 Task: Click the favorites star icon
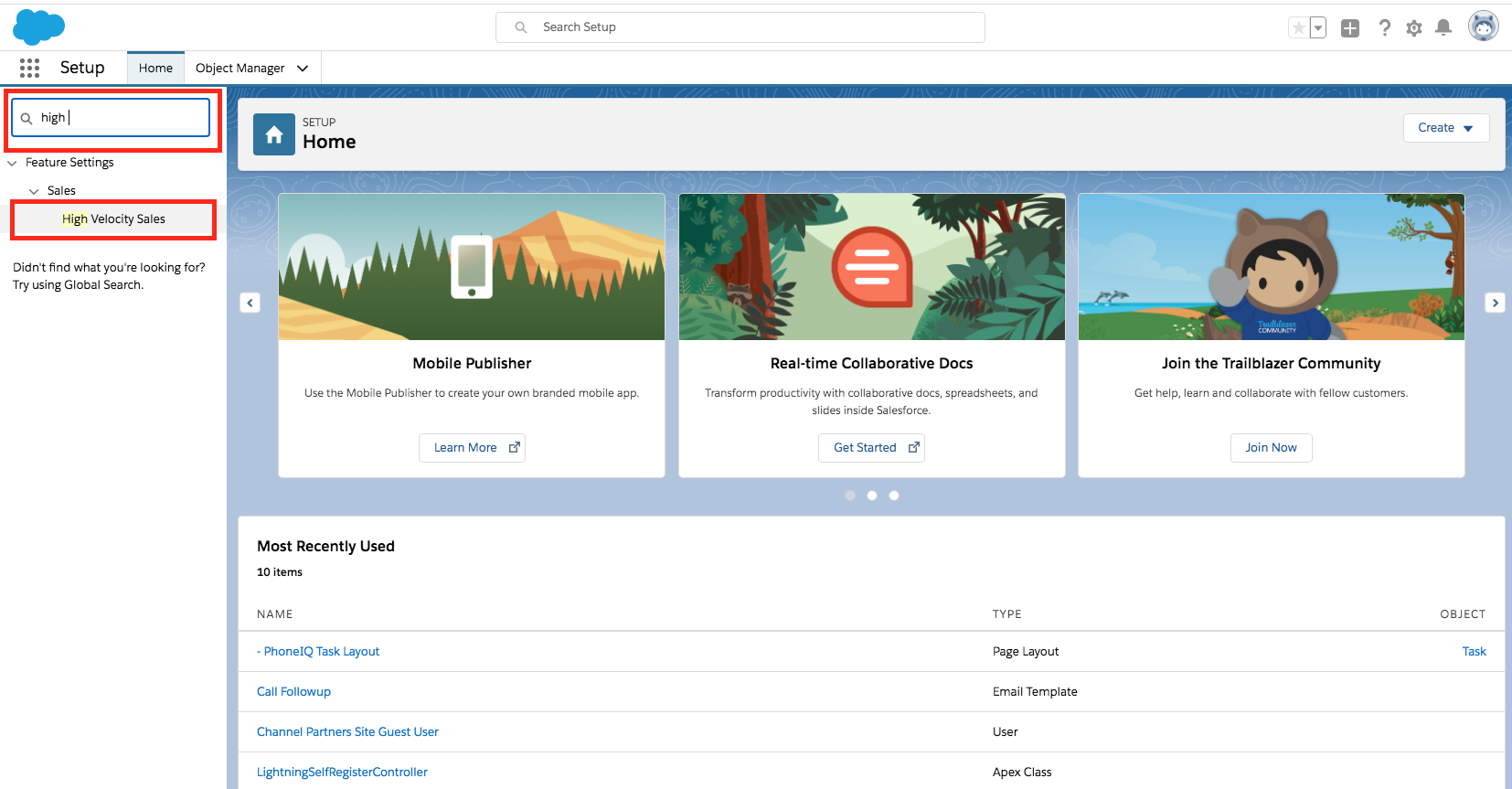click(x=1298, y=27)
